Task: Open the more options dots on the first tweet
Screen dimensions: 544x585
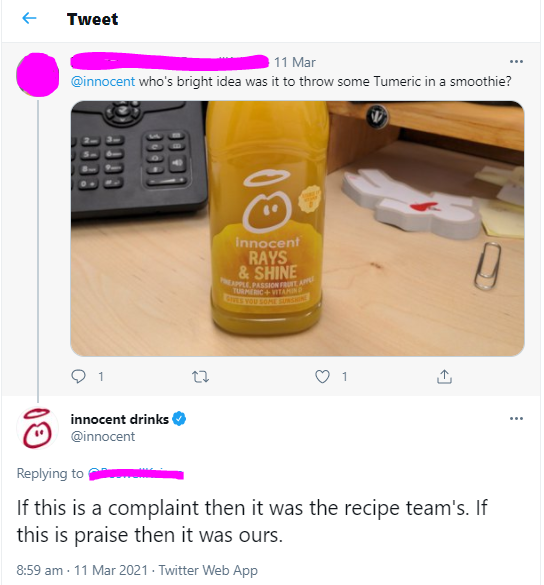Action: coord(516,62)
